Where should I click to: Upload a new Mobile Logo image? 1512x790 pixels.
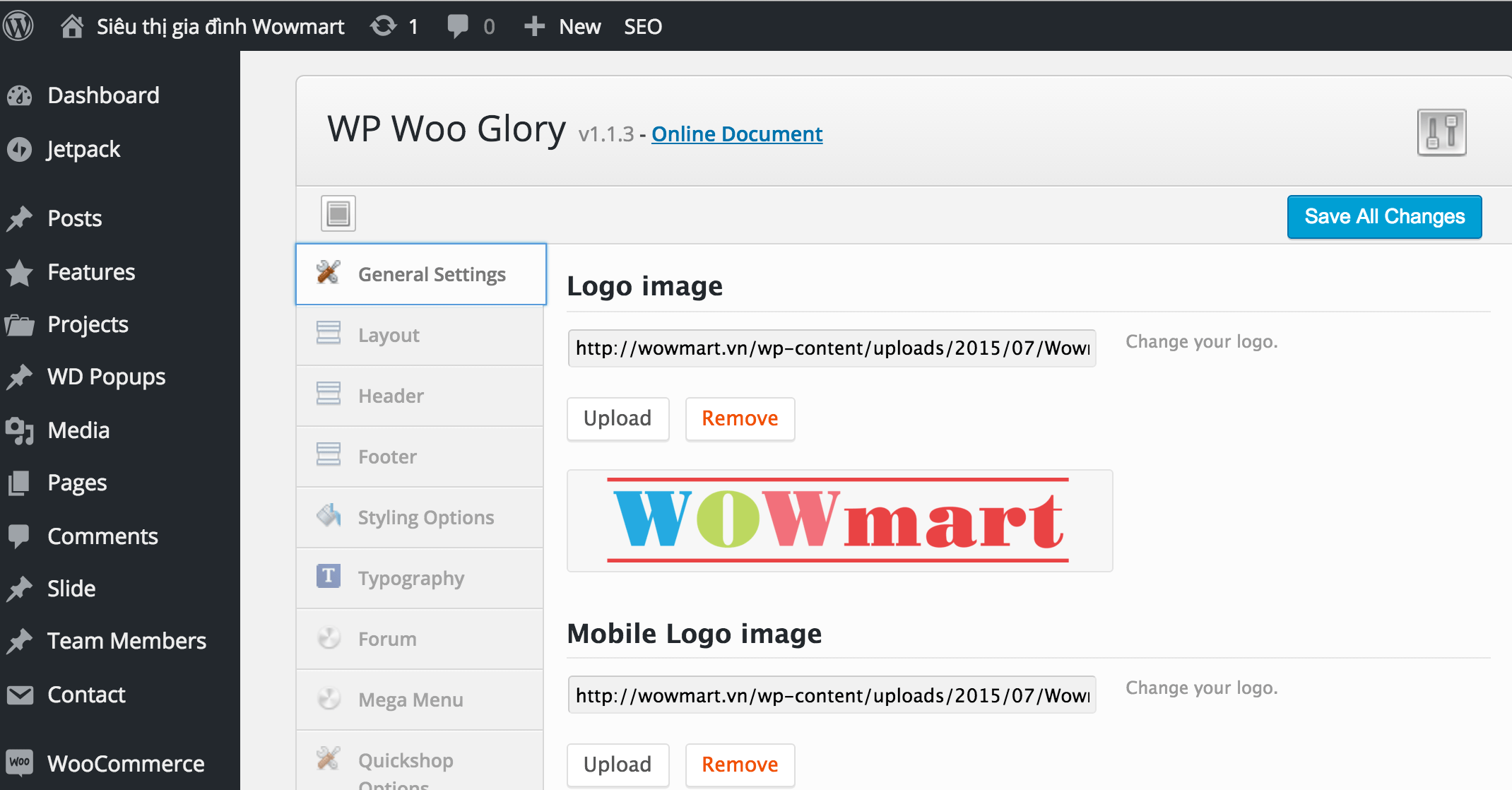pyautogui.click(x=618, y=765)
